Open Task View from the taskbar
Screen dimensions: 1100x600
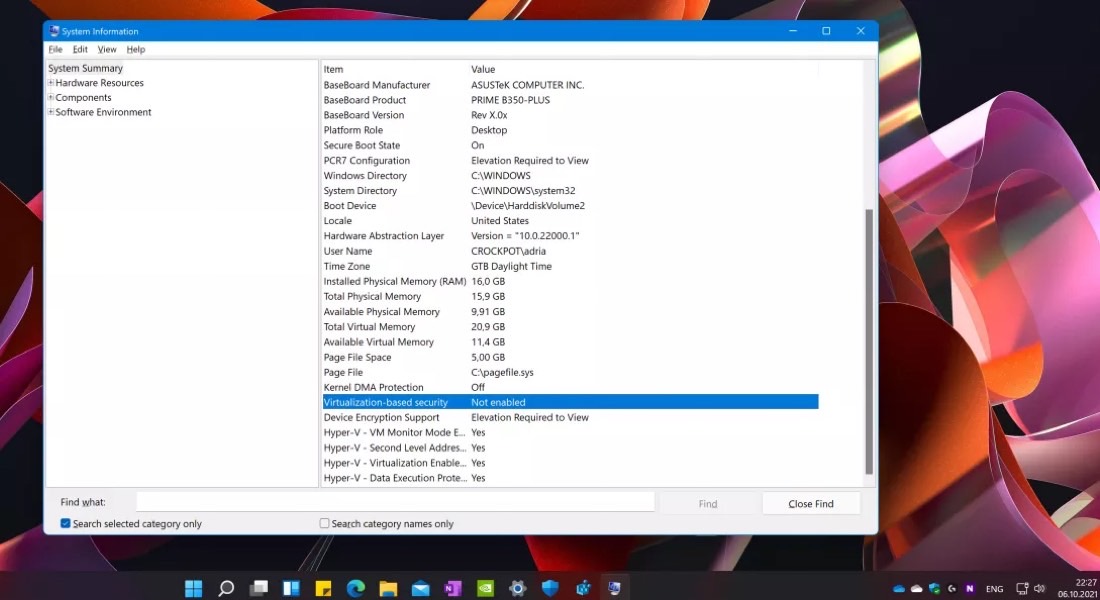tap(258, 589)
